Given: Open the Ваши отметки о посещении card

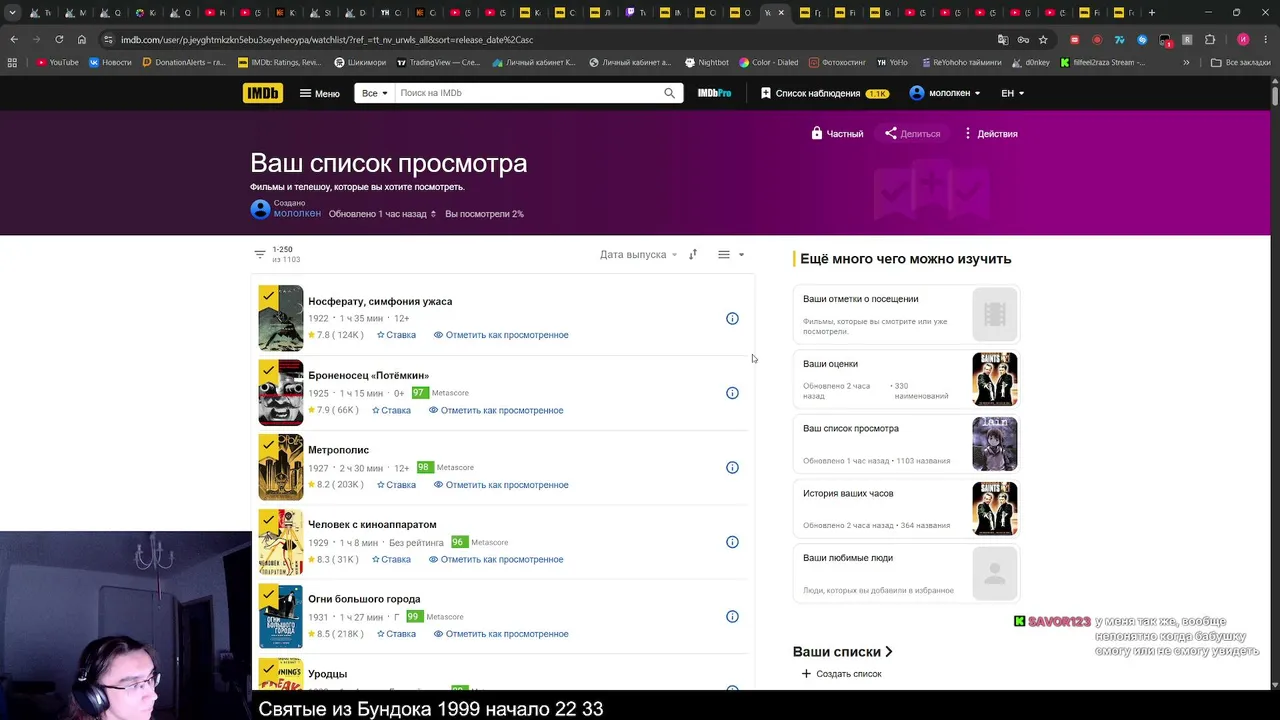Looking at the screenshot, I should pos(906,314).
